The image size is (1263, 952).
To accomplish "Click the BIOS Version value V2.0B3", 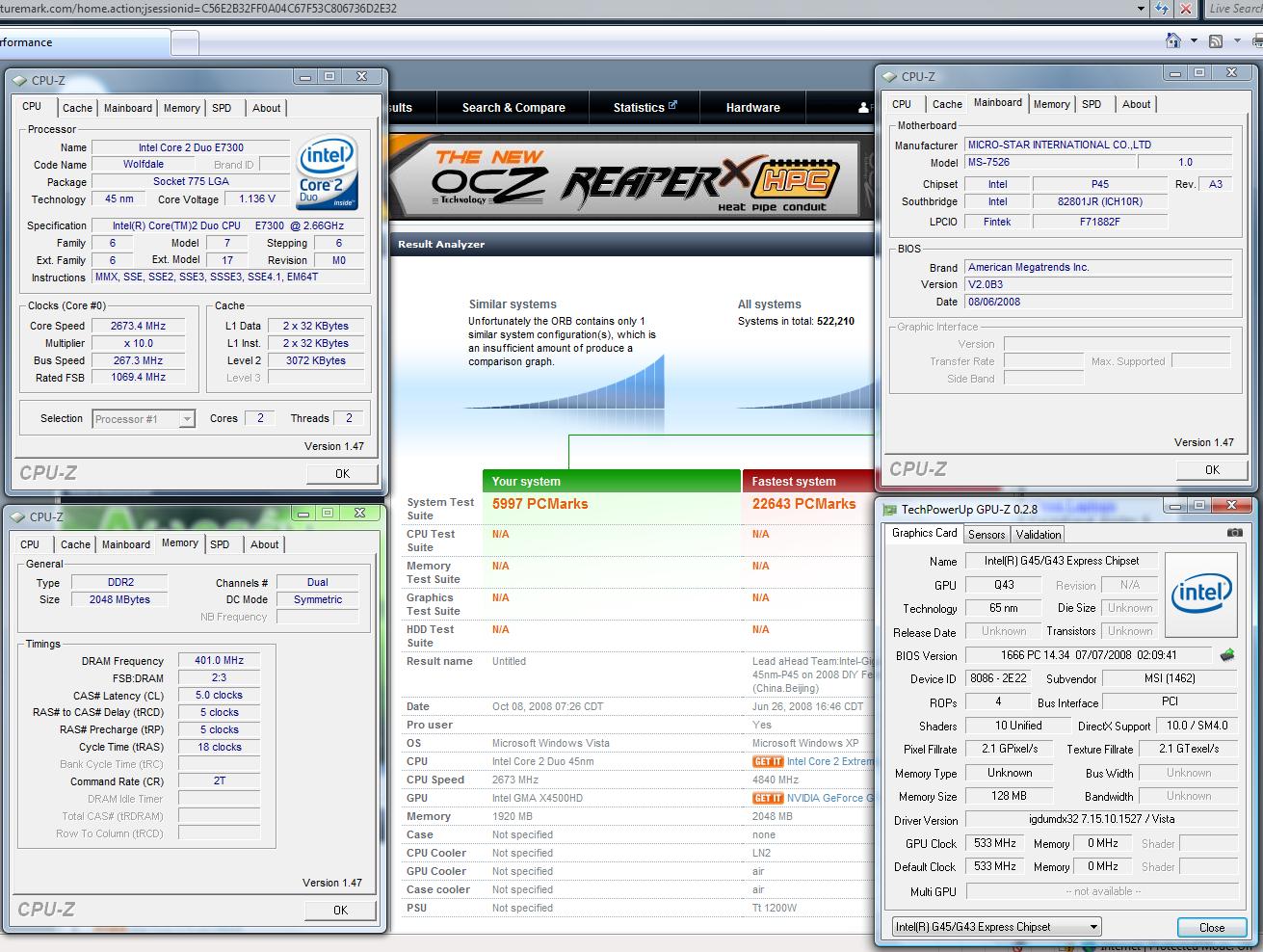I will pyautogui.click(x=1098, y=285).
